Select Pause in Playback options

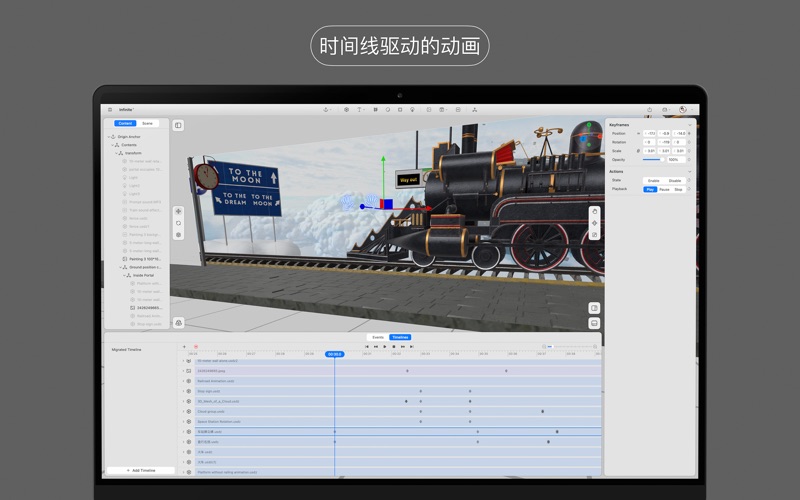coord(664,189)
